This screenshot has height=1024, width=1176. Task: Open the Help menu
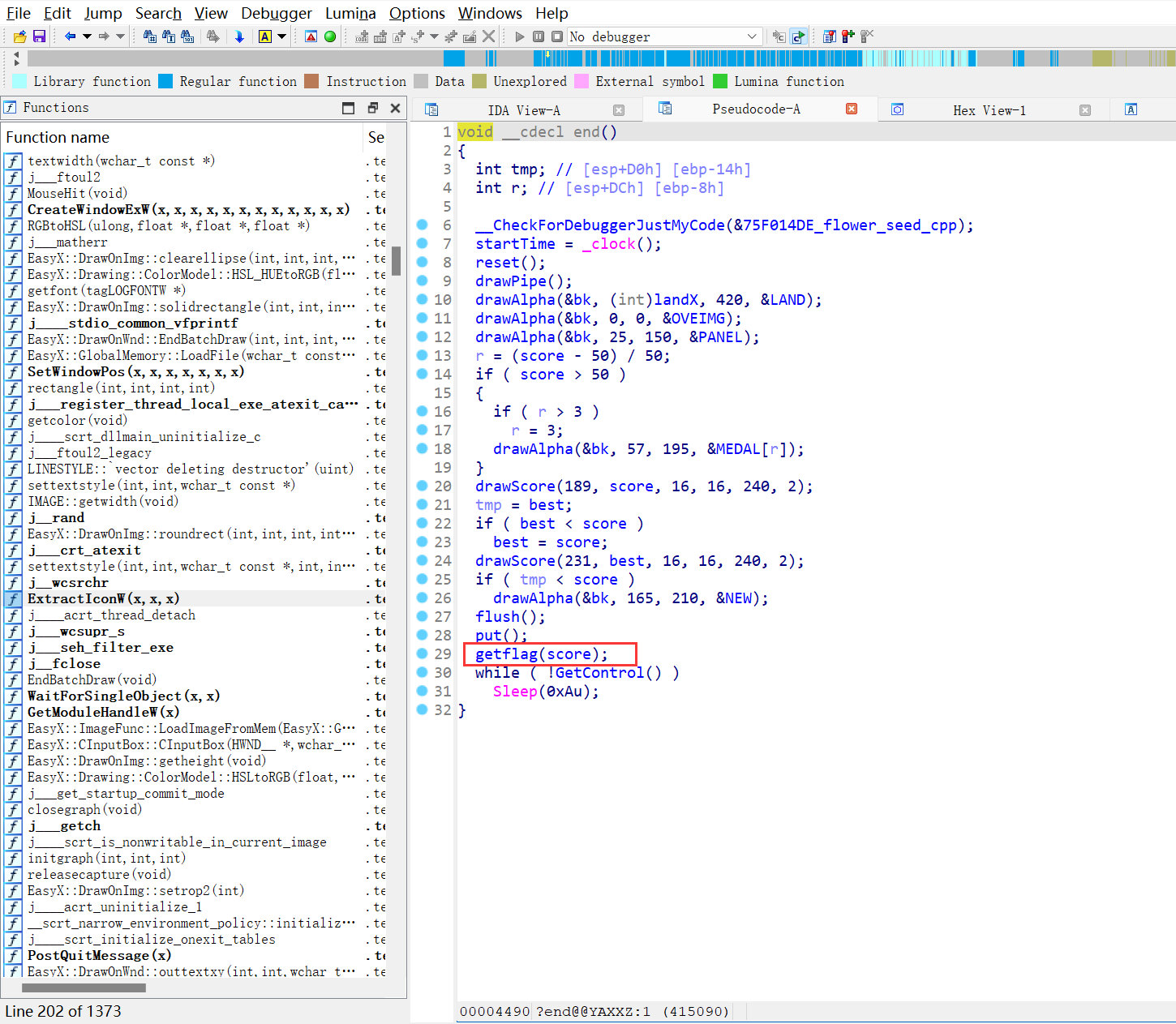click(552, 13)
